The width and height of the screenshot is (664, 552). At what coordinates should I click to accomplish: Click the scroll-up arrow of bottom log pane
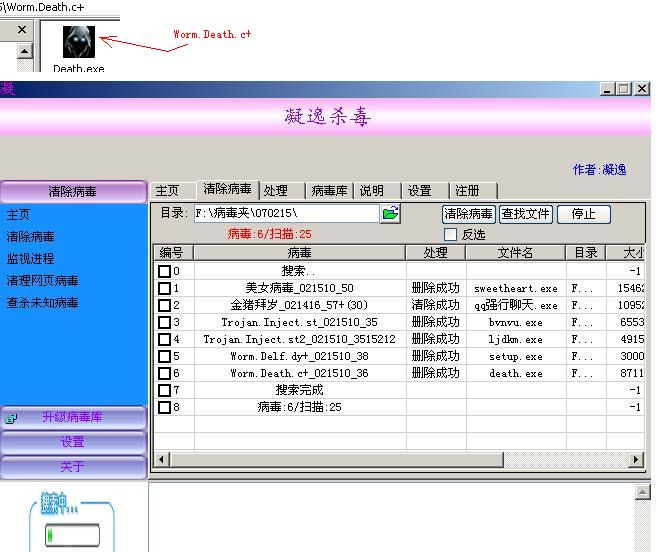point(643,492)
